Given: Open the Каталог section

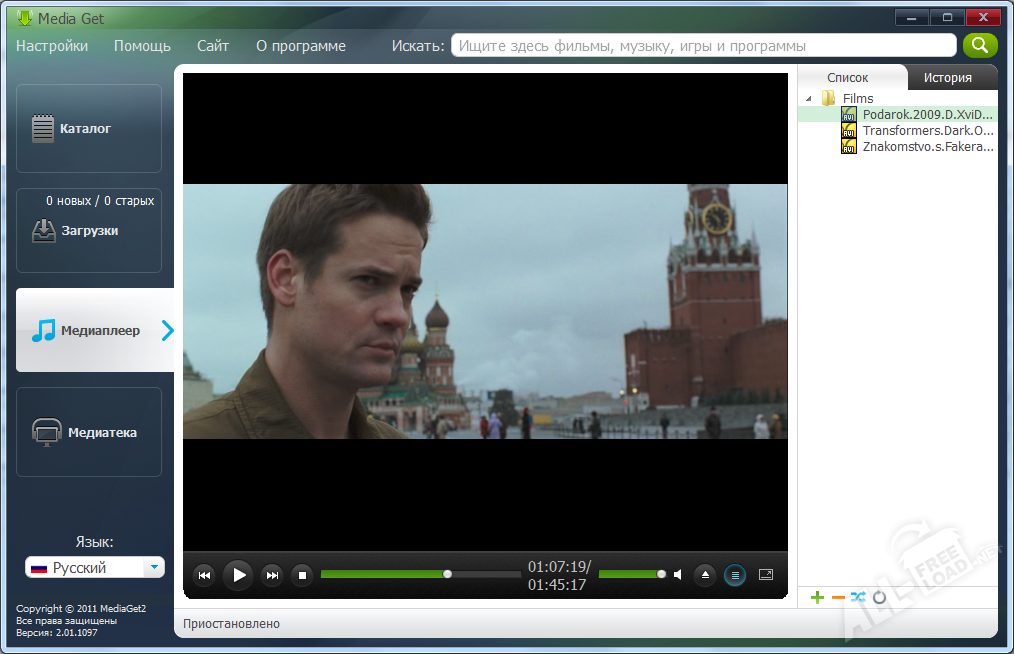Looking at the screenshot, I should click(x=89, y=129).
